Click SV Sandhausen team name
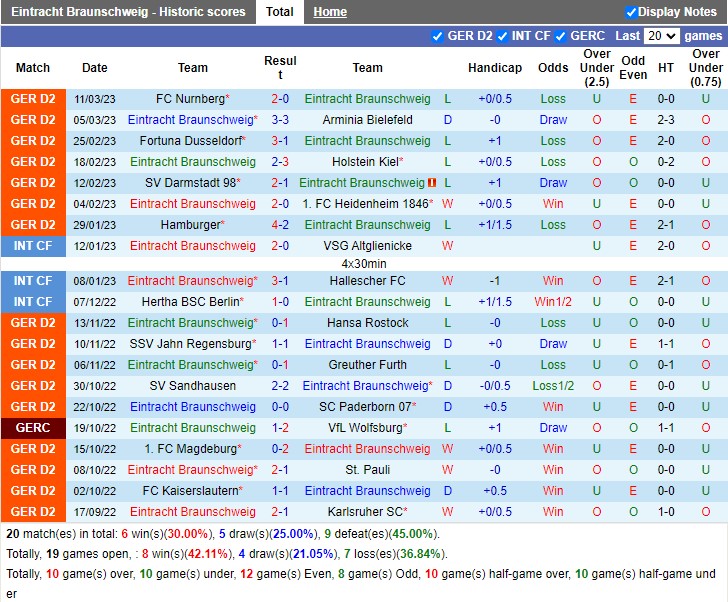Image resolution: width=728 pixels, height=602 pixels. tap(193, 386)
